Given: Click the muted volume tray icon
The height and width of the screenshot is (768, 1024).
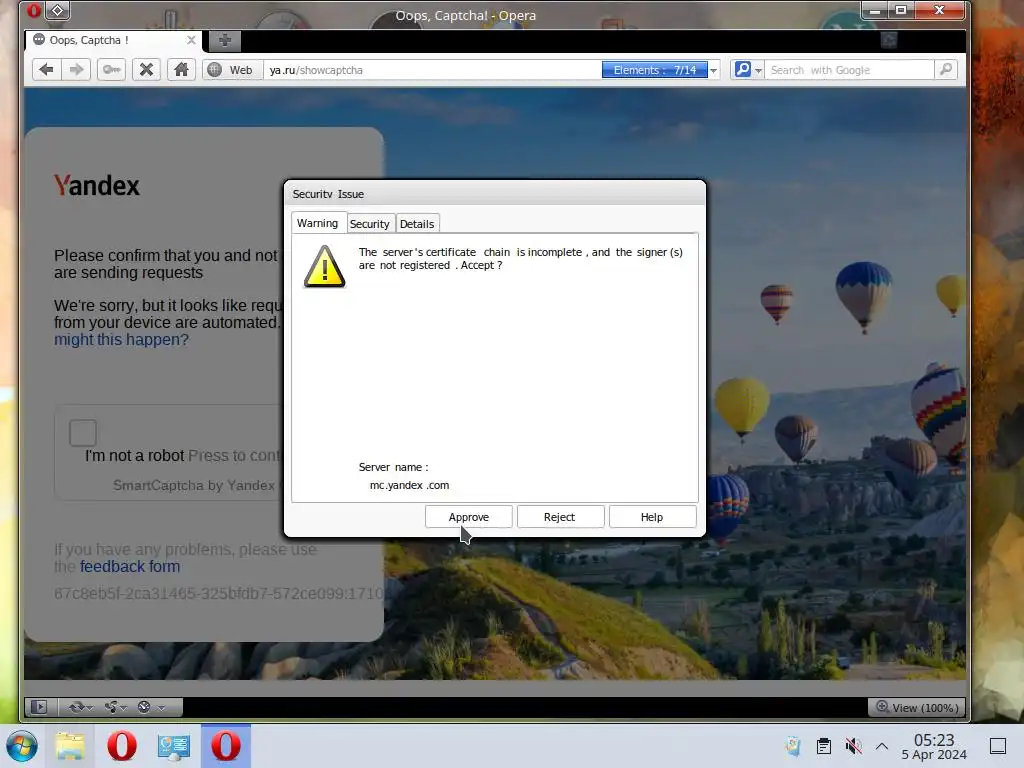Looking at the screenshot, I should point(853,746).
